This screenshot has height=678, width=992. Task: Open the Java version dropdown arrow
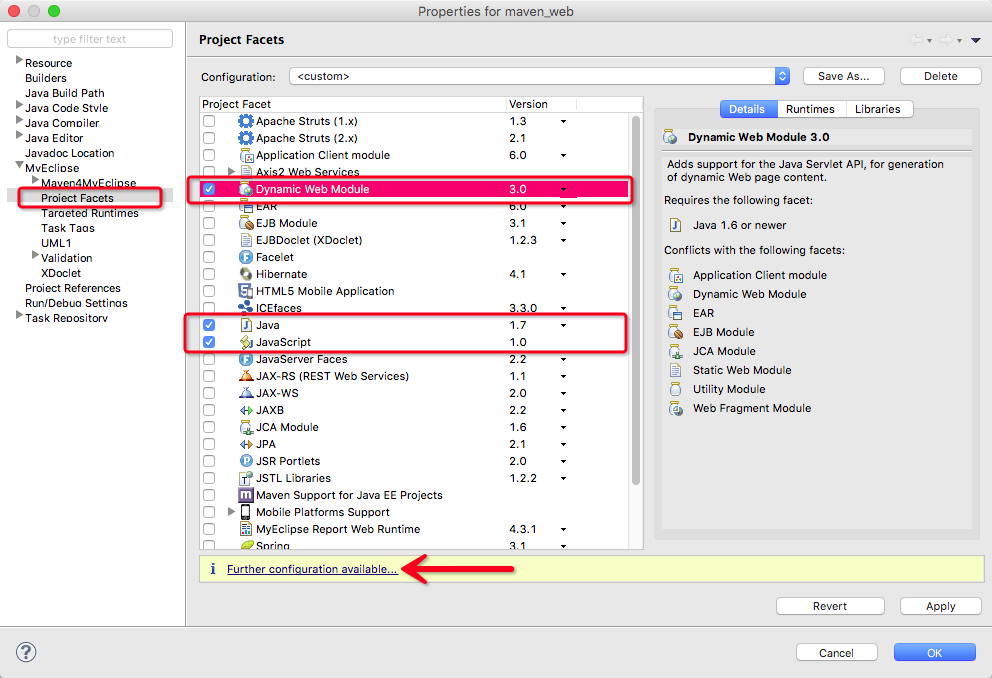(563, 325)
